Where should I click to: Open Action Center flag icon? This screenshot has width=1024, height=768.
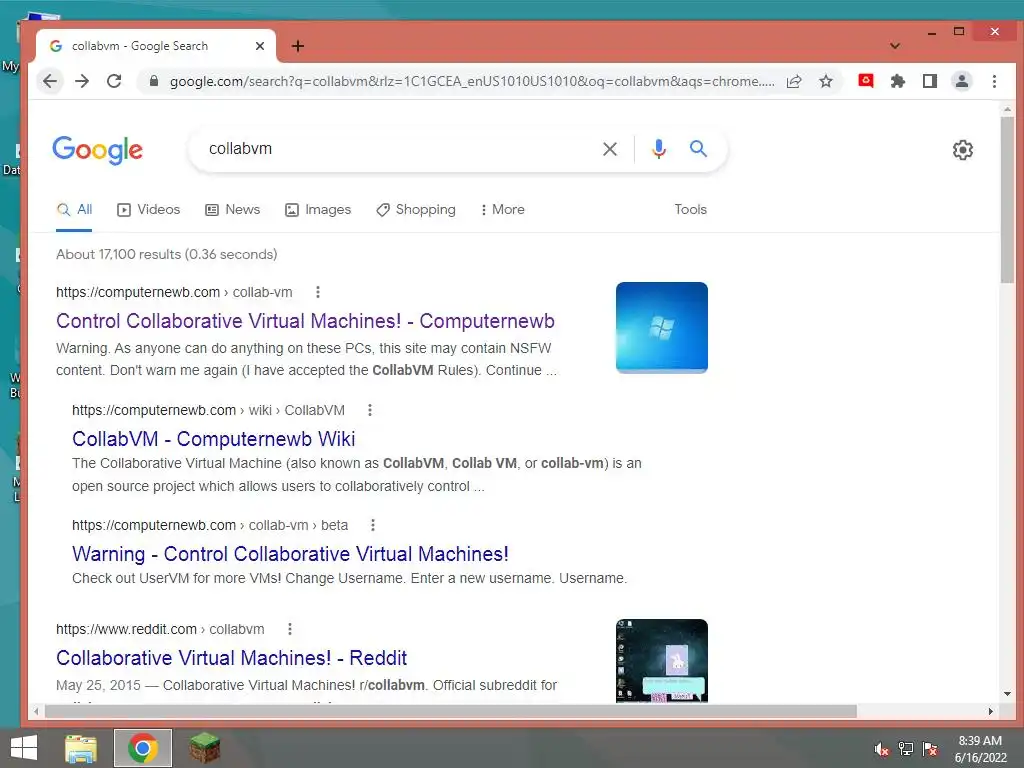click(x=930, y=749)
